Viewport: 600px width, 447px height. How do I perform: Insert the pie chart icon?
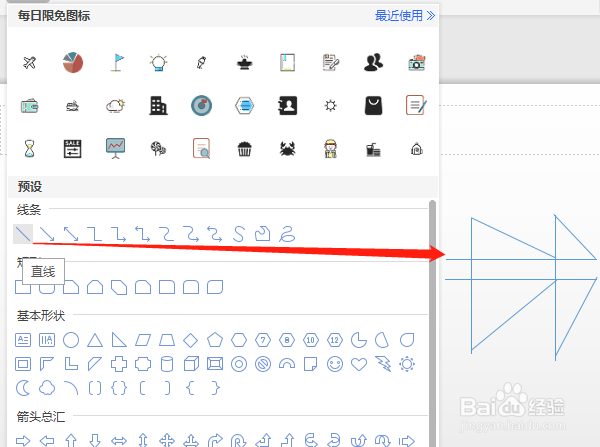tap(73, 62)
